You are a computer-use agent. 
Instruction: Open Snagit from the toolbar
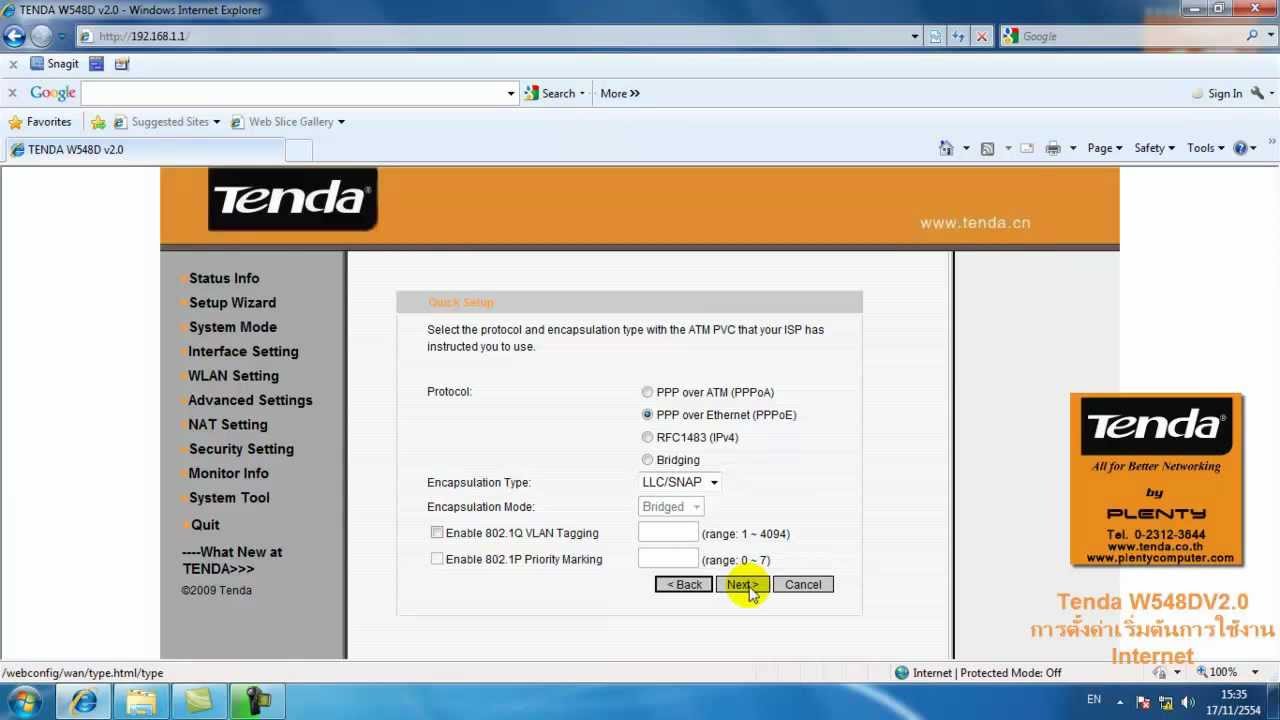coord(55,64)
